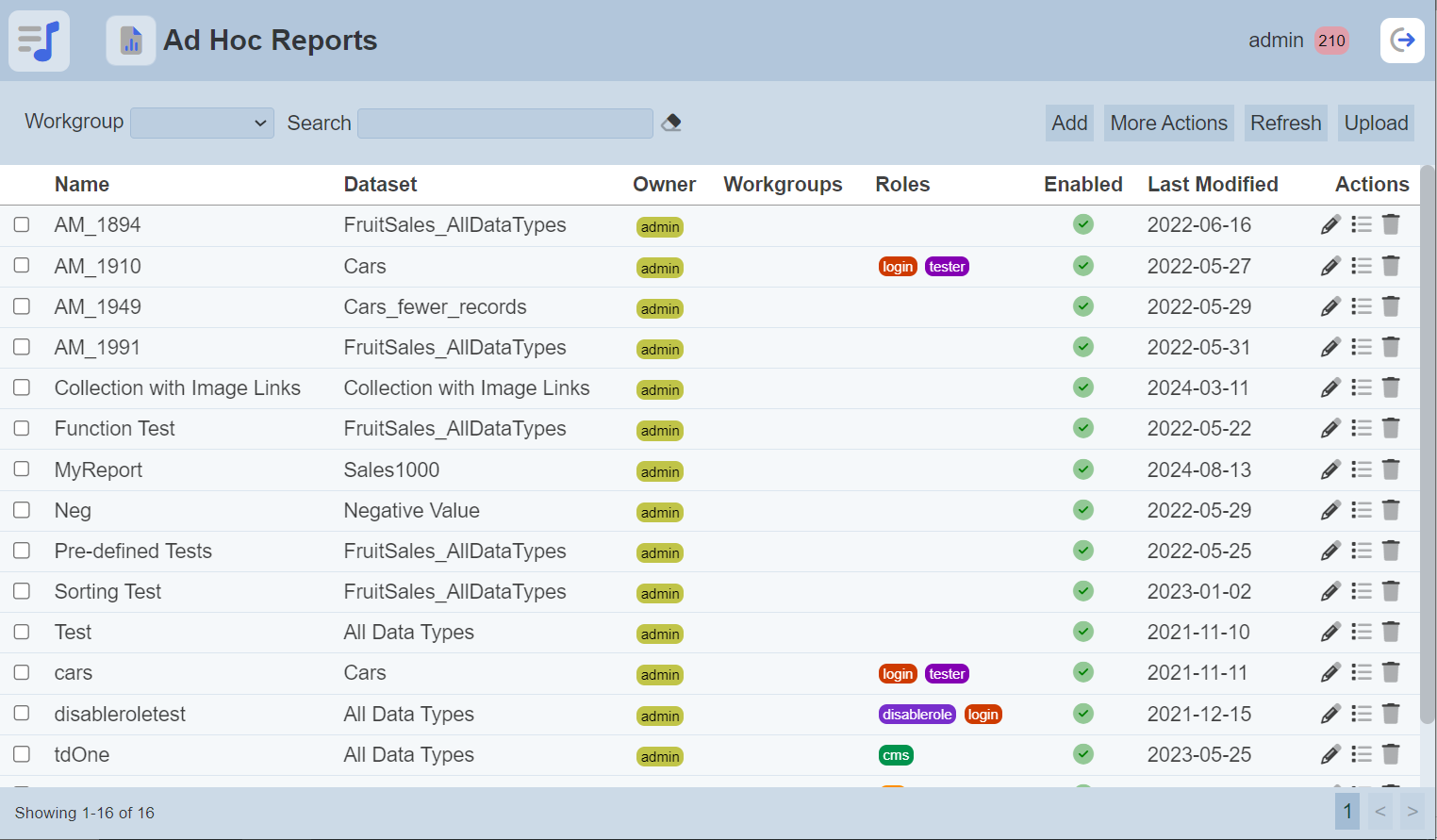Tick the checkbox for Function Test
This screenshot has width=1437, height=840.
22,428
